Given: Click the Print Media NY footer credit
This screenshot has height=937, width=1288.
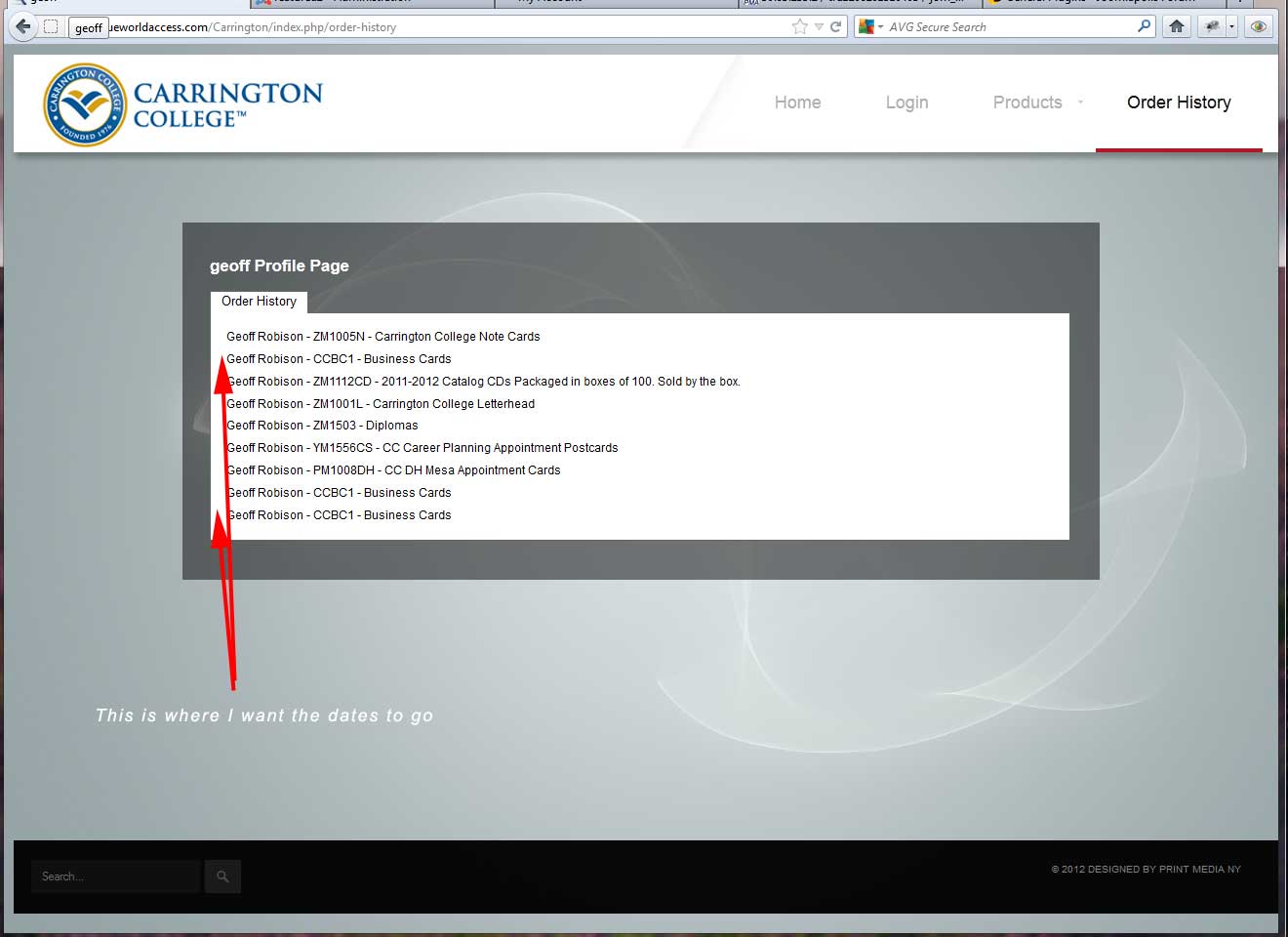Looking at the screenshot, I should (1146, 869).
